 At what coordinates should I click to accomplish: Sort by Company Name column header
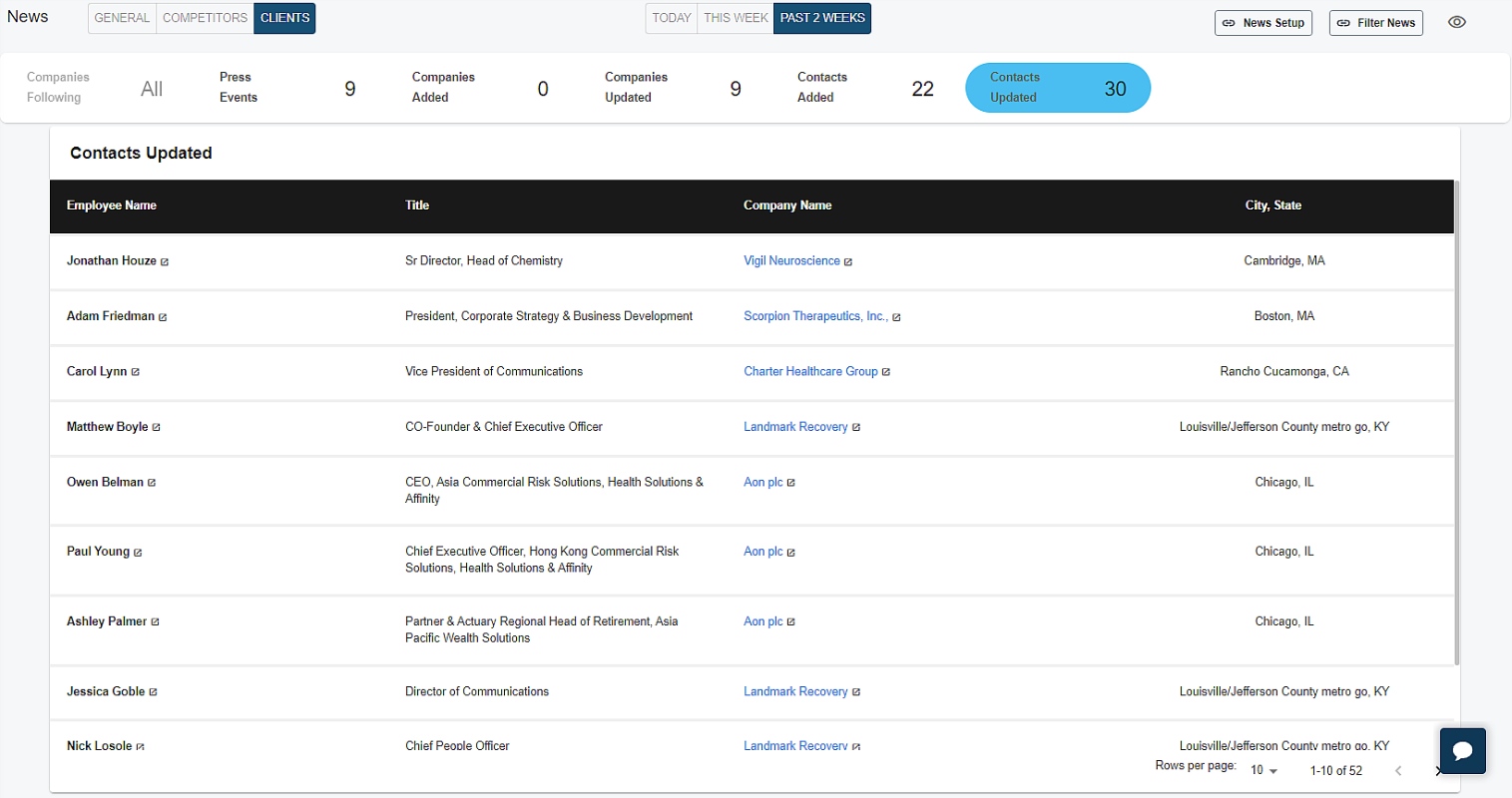pyautogui.click(x=787, y=205)
